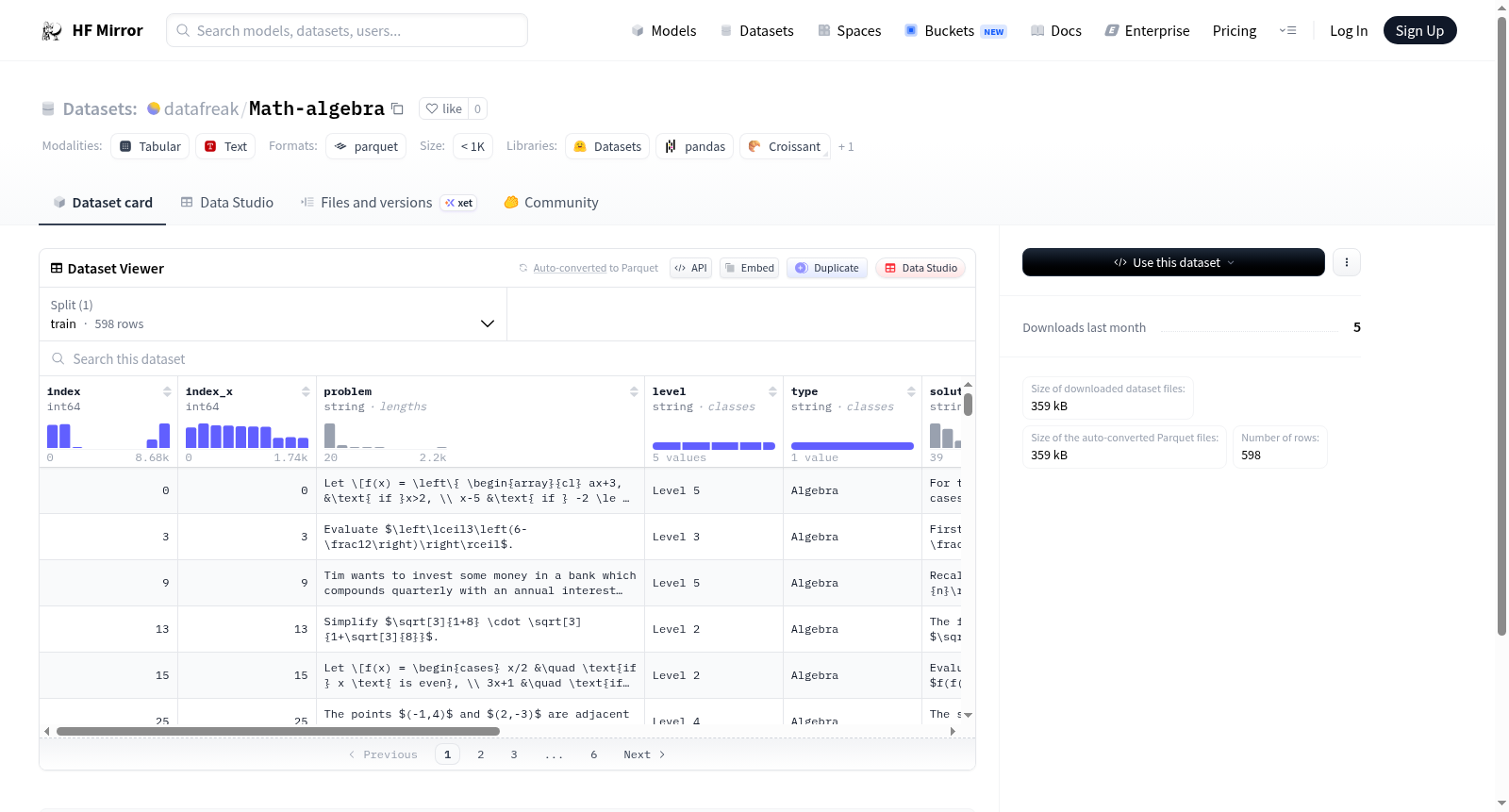Viewport: 1509px width, 812px height.
Task: Open the Models page
Action: tap(664, 30)
